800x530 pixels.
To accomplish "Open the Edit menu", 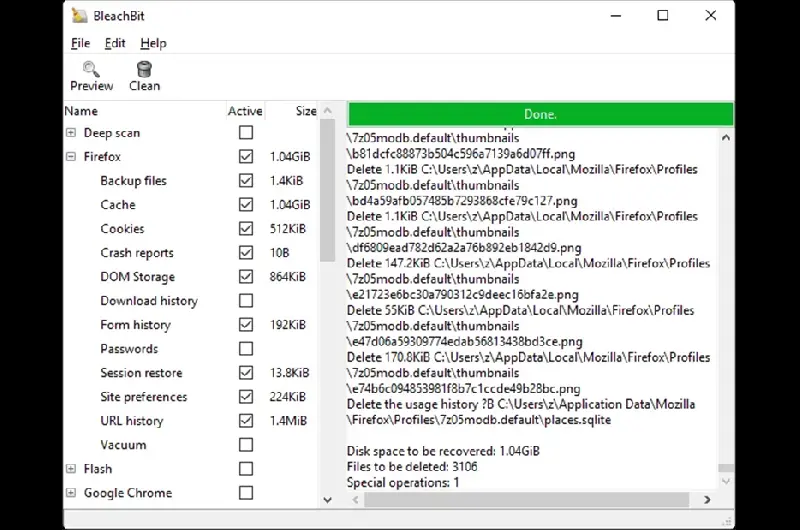I will pos(115,43).
